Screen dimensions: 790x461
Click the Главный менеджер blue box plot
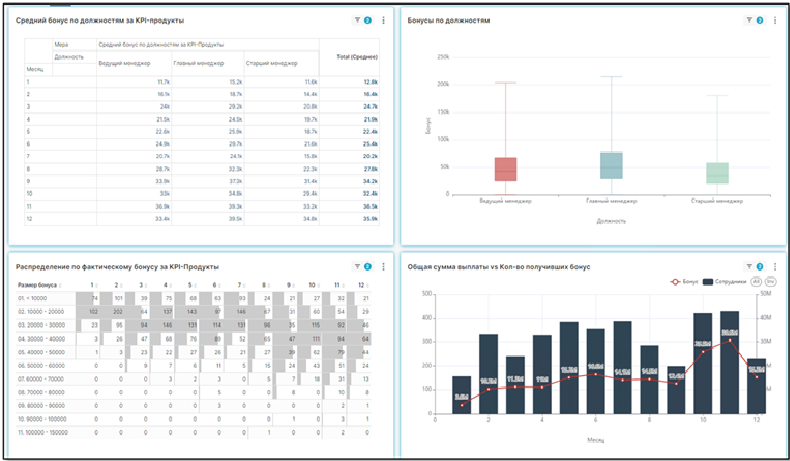point(610,165)
